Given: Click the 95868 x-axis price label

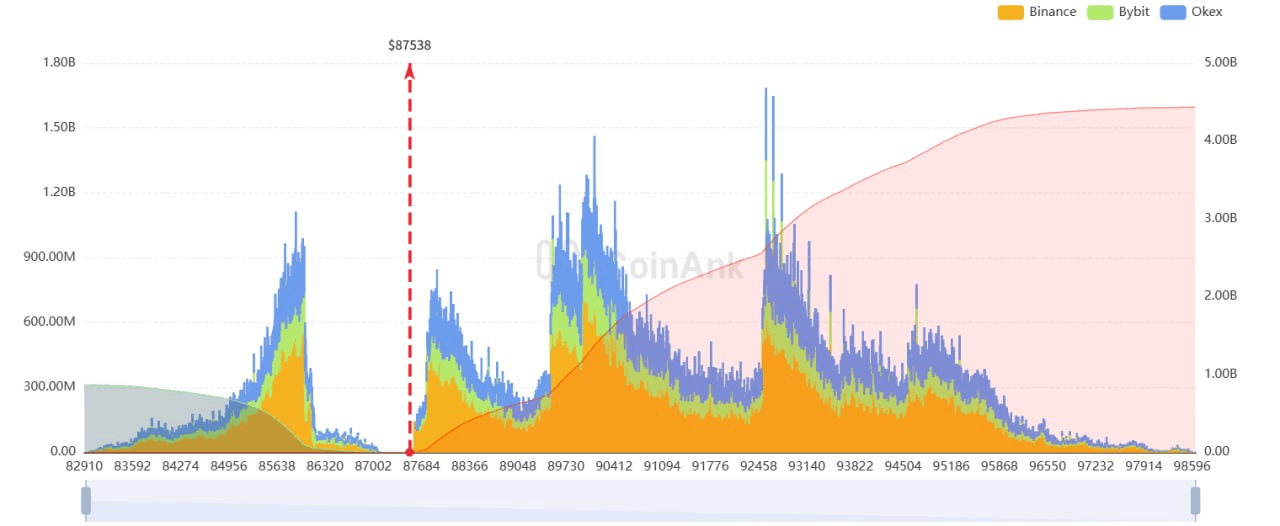Looking at the screenshot, I should pyautogui.click(x=999, y=466).
